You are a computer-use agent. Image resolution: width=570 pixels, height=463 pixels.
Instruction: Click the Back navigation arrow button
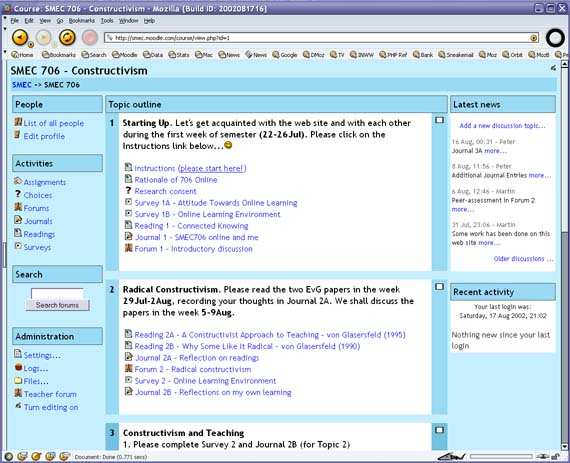point(20,37)
